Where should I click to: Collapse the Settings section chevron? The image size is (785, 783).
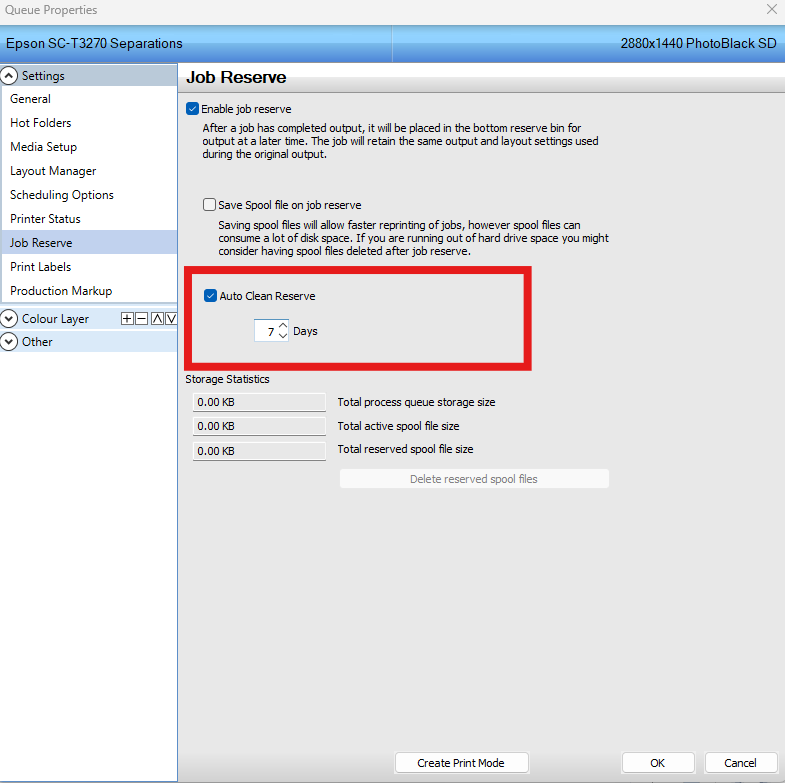9,76
